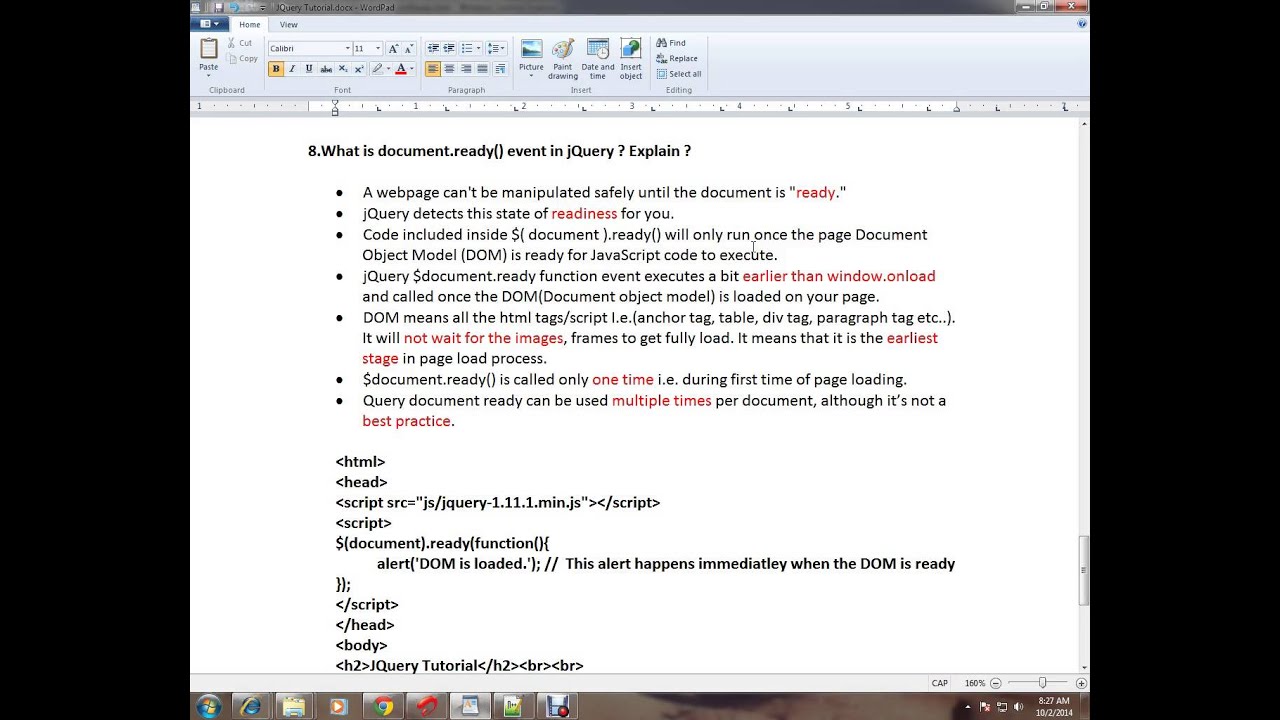Click the zoom slider handle
The width and height of the screenshot is (1280, 720).
[1041, 683]
